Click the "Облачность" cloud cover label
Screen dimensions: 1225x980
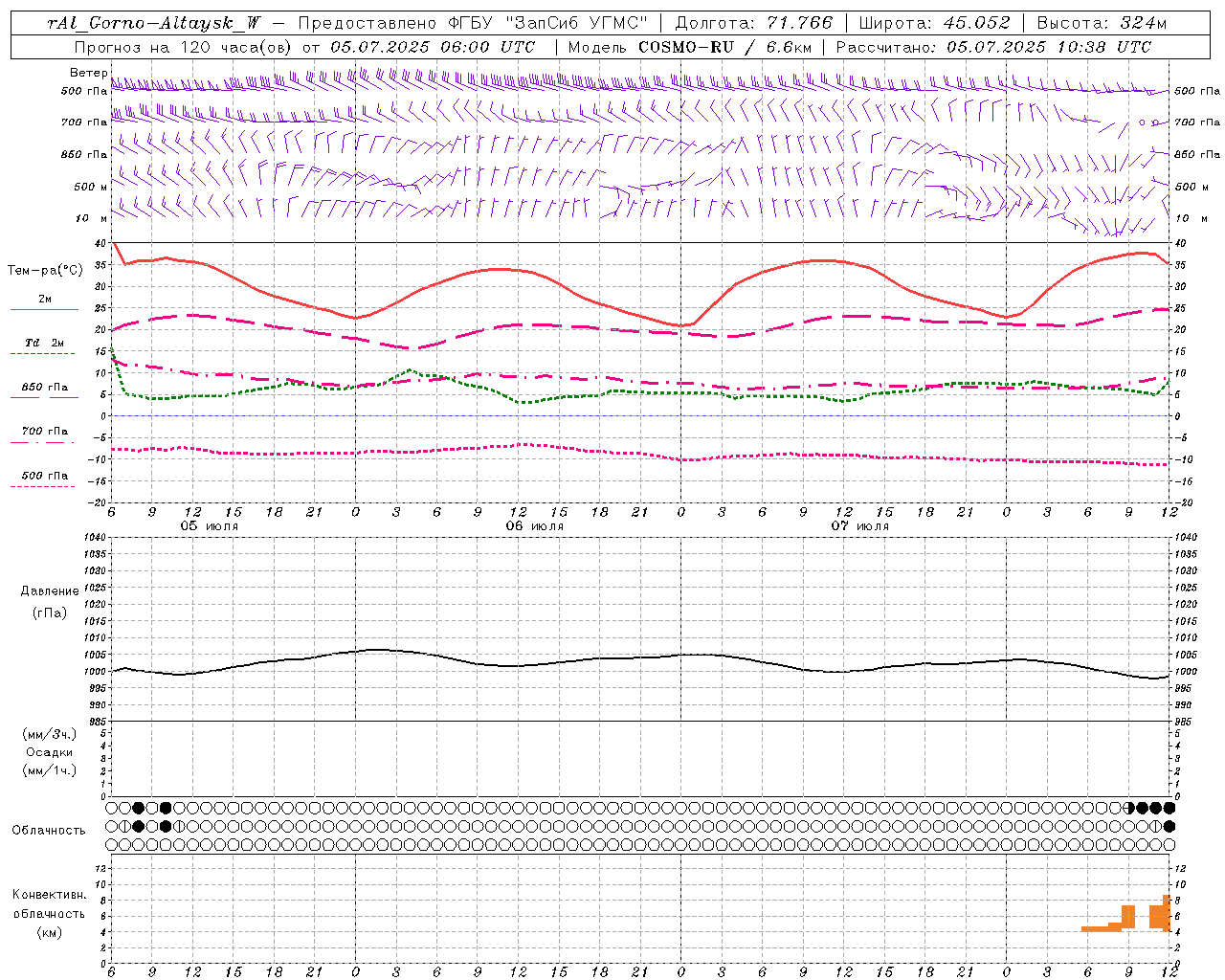(x=49, y=831)
